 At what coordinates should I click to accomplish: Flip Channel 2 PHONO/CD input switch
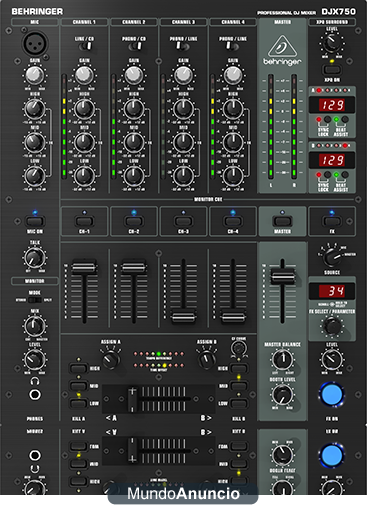coord(135,46)
